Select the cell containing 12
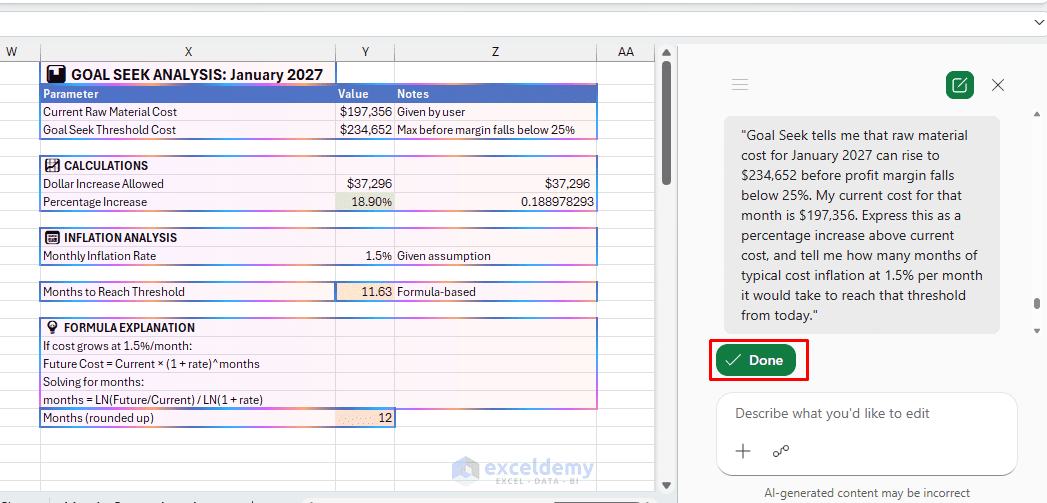Screen dimensions: 1047x503 [x=365, y=418]
